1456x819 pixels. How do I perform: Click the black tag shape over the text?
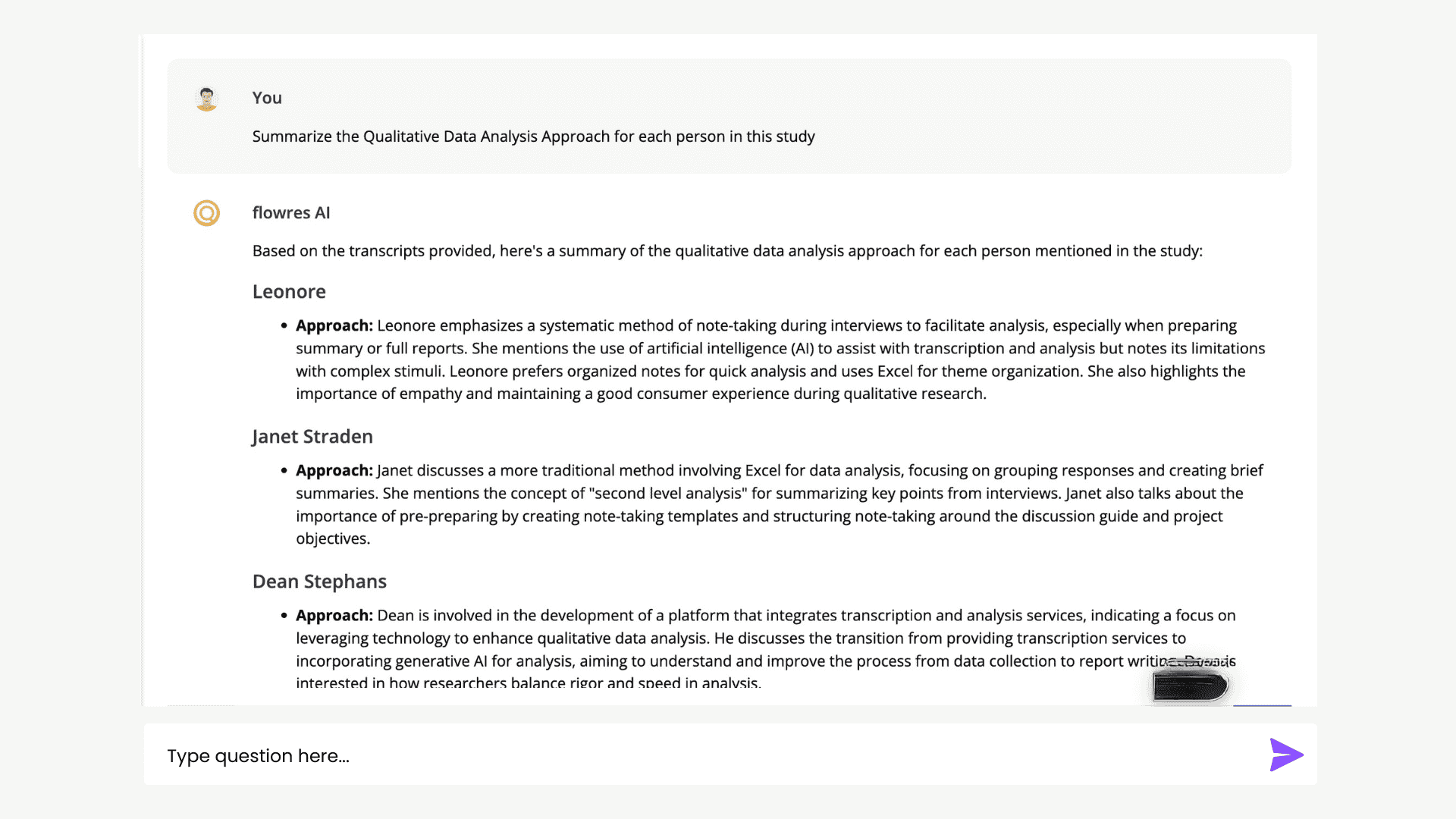[x=1190, y=686]
